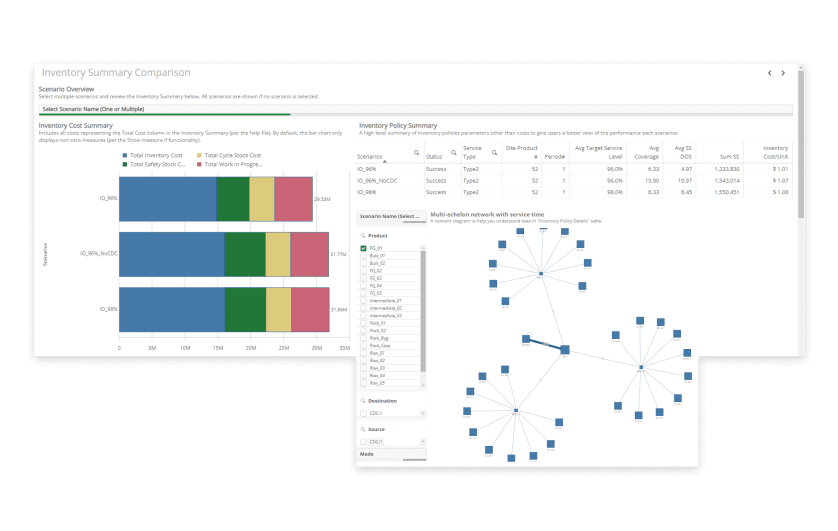Search the Service Type column
Viewport: 838px width, 531px height.
pos(494,153)
